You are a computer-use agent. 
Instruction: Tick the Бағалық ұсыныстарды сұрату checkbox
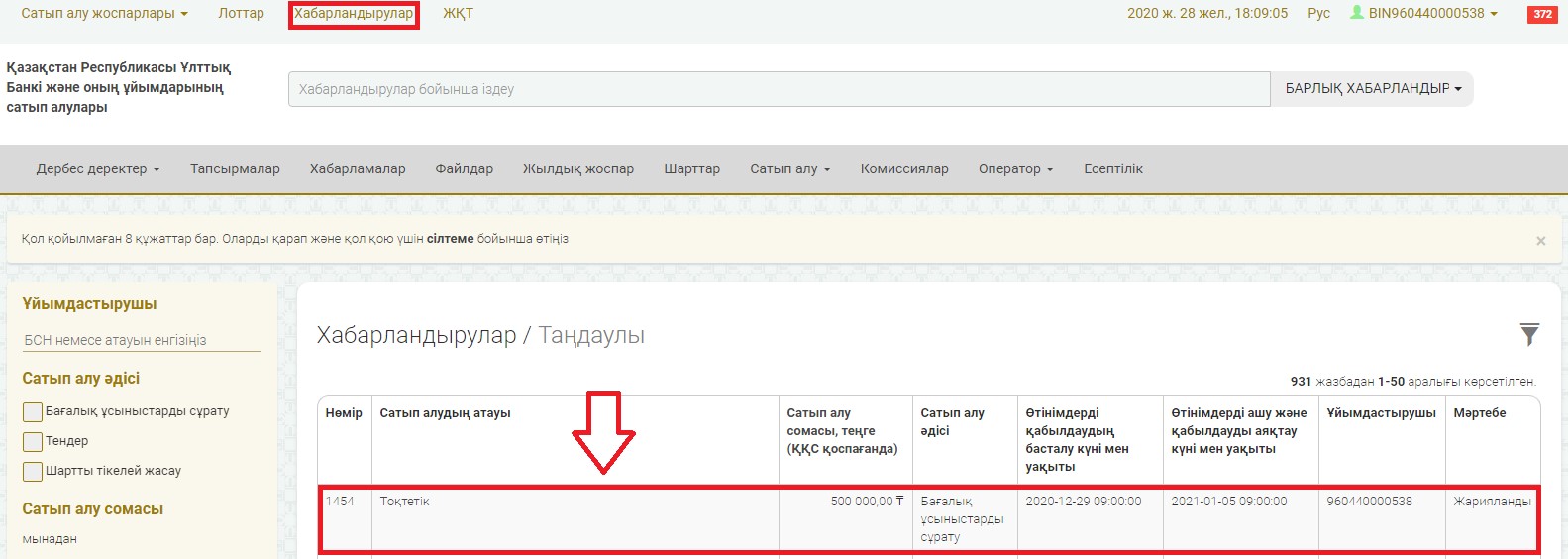coord(33,411)
